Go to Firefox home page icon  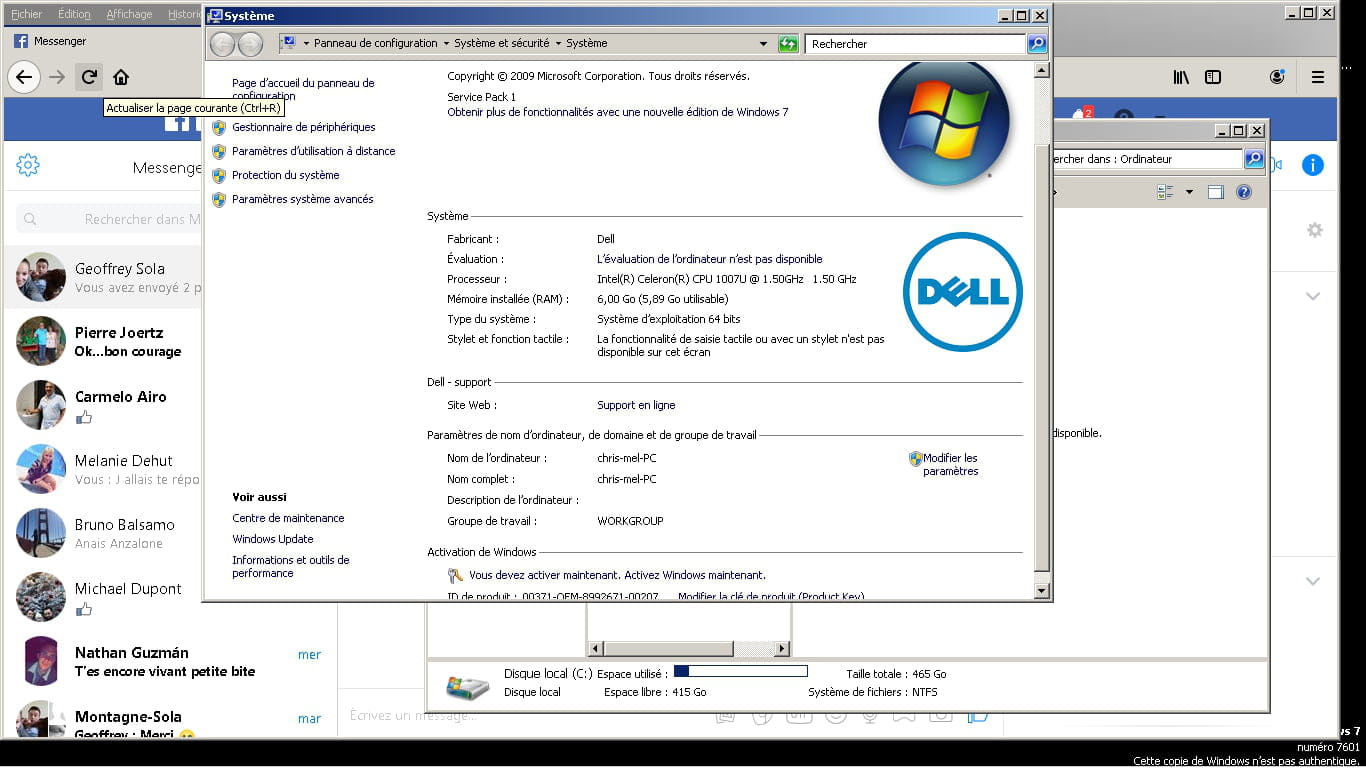coord(121,77)
